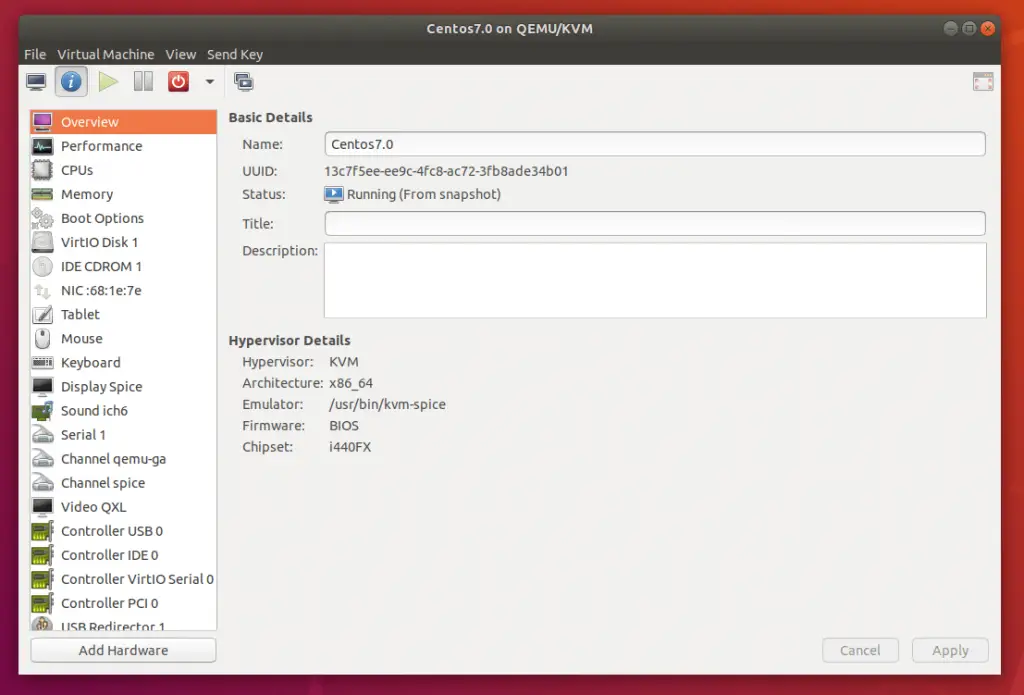Click the NIC :68:1e:7e network icon
The height and width of the screenshot is (695, 1024).
point(42,291)
